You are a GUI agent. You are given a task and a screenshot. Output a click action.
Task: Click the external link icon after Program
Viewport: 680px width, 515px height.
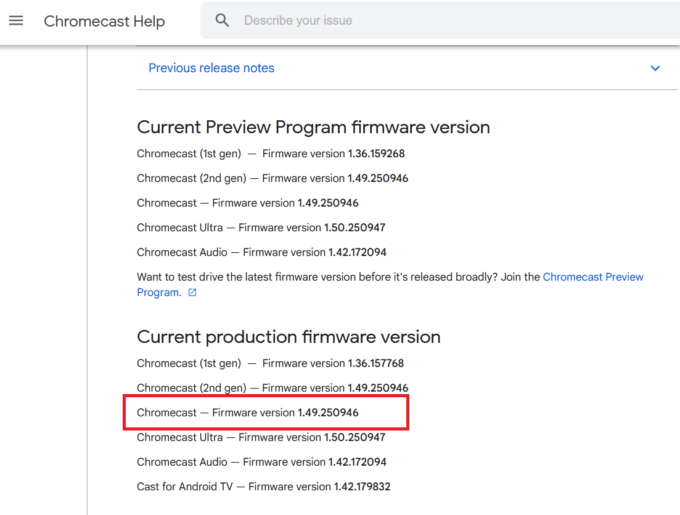tap(192, 293)
